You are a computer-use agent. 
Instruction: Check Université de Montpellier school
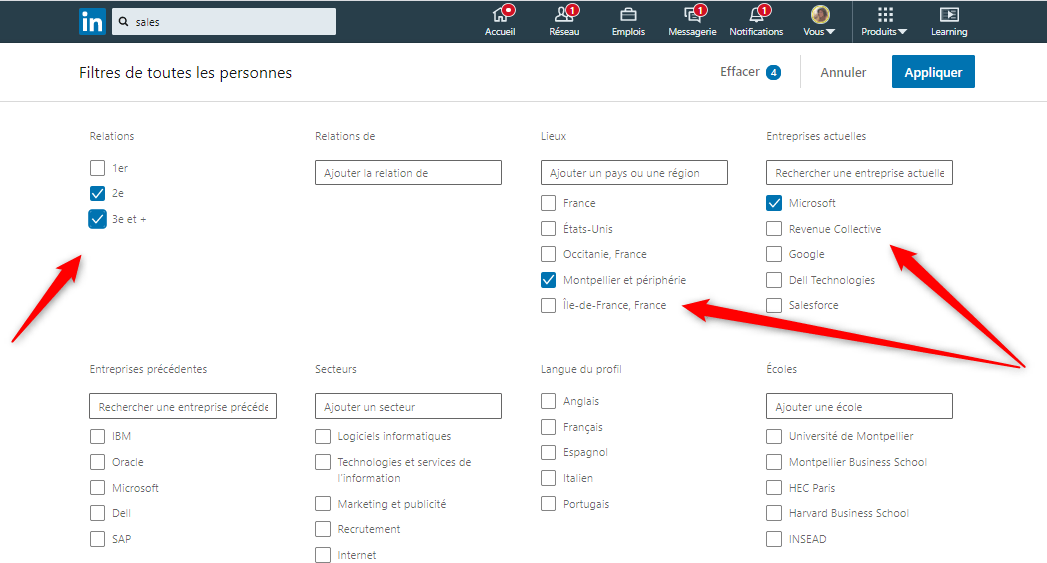click(774, 436)
